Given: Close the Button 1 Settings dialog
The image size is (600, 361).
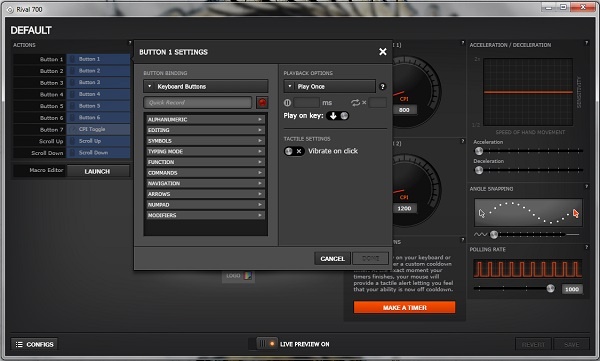Looking at the screenshot, I should click(382, 52).
